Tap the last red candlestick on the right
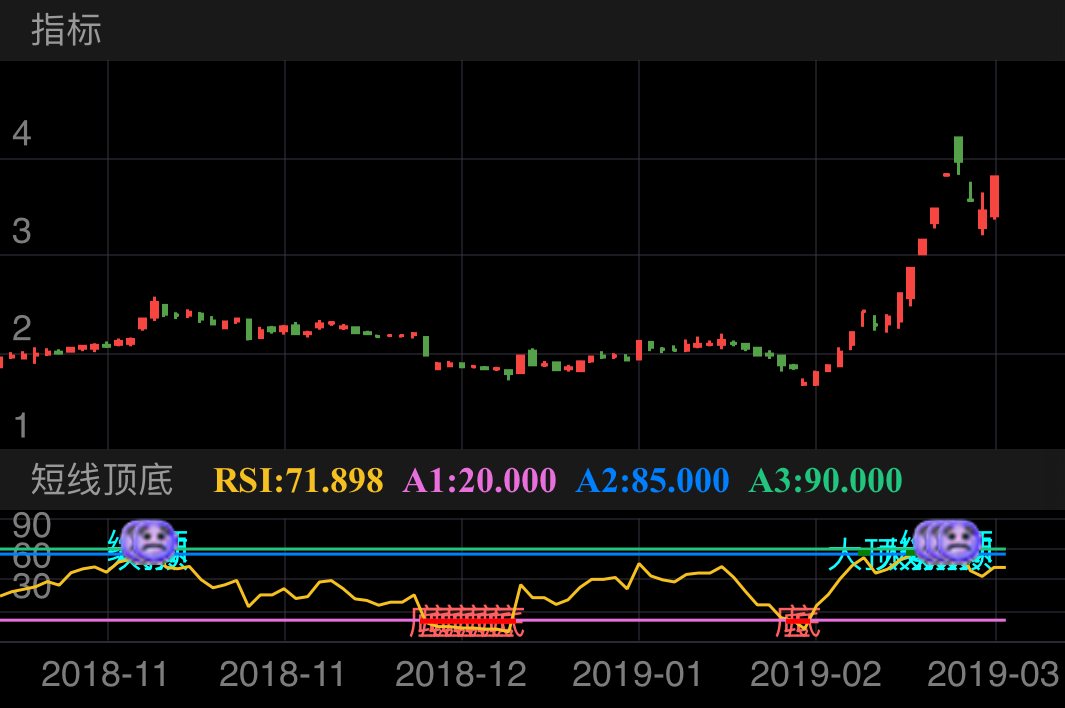The width and height of the screenshot is (1065, 708). [x=994, y=197]
